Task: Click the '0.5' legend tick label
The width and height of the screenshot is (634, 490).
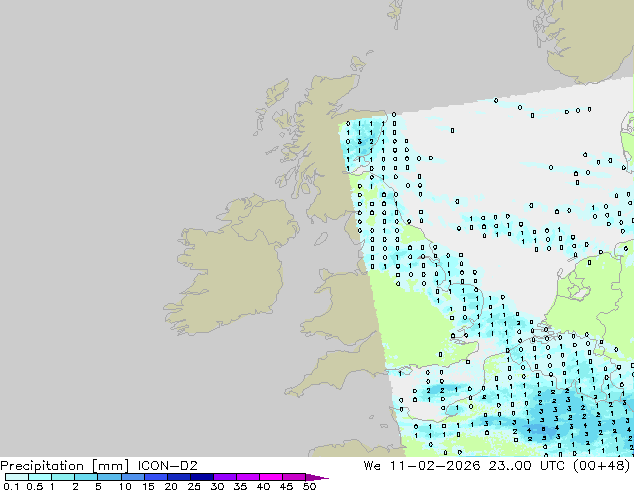Action: click(x=34, y=486)
